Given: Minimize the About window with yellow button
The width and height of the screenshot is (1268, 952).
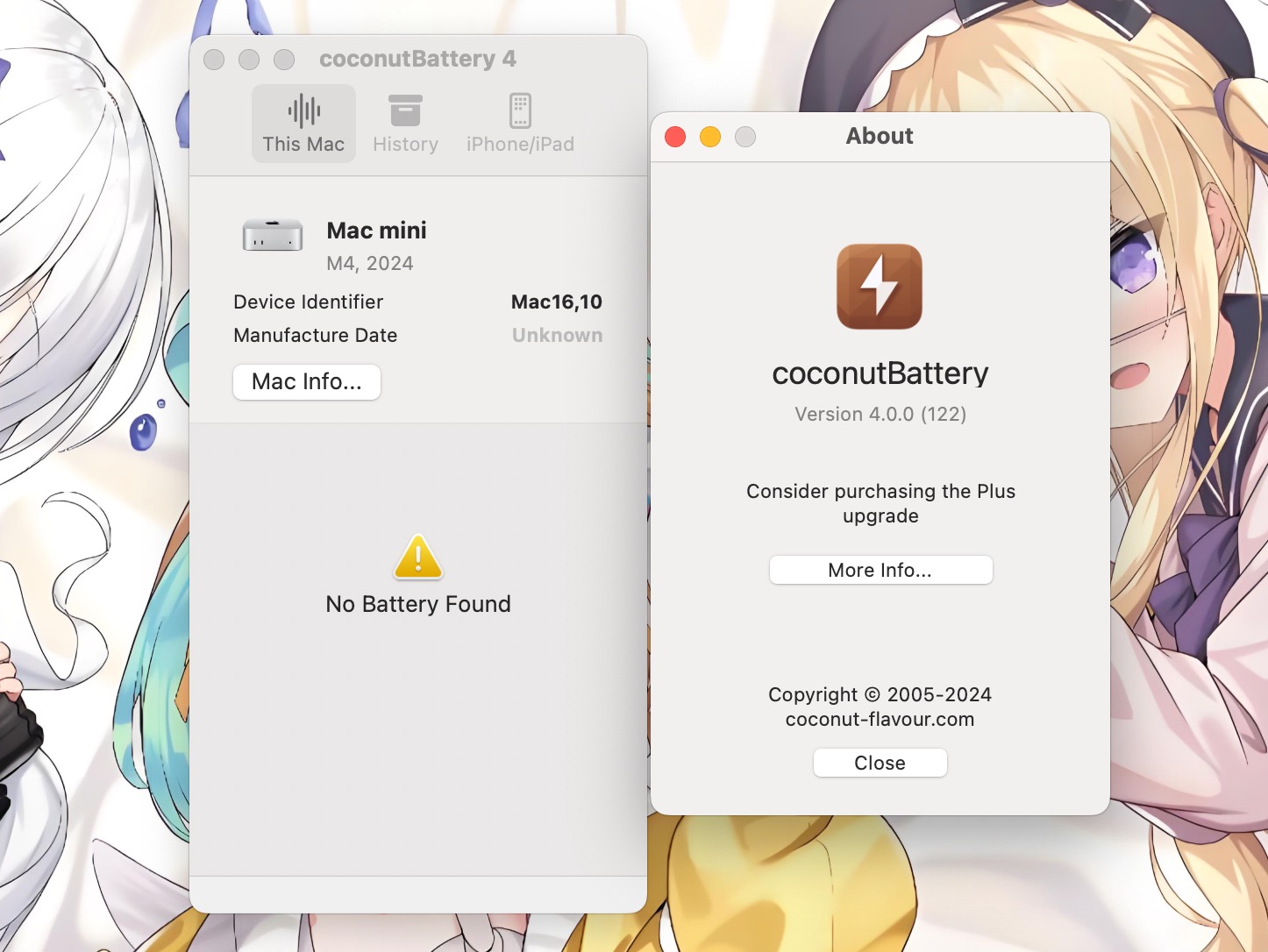Looking at the screenshot, I should coord(710,137).
